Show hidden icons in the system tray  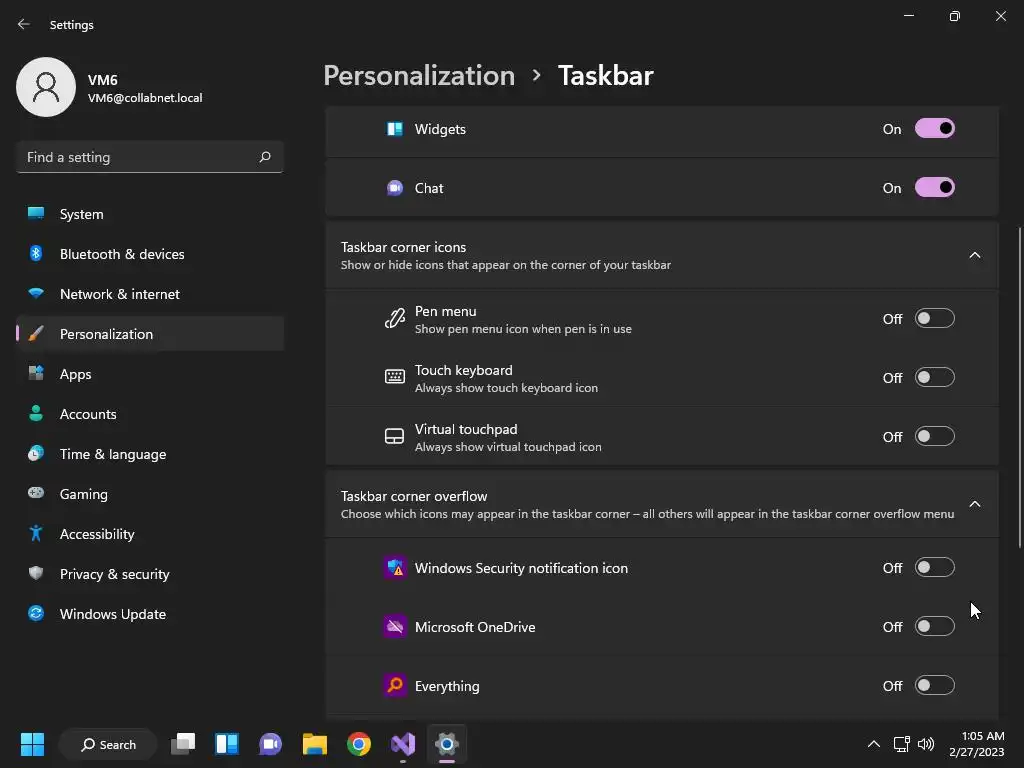coord(874,744)
